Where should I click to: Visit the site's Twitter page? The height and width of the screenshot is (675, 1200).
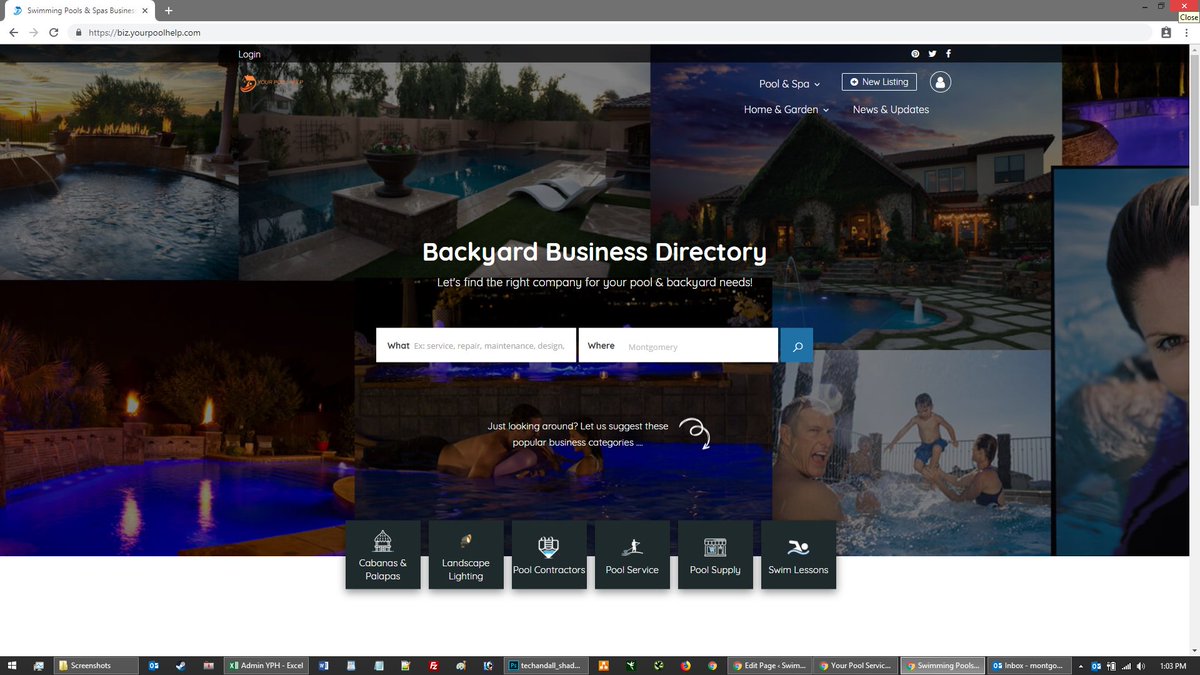tap(931, 53)
